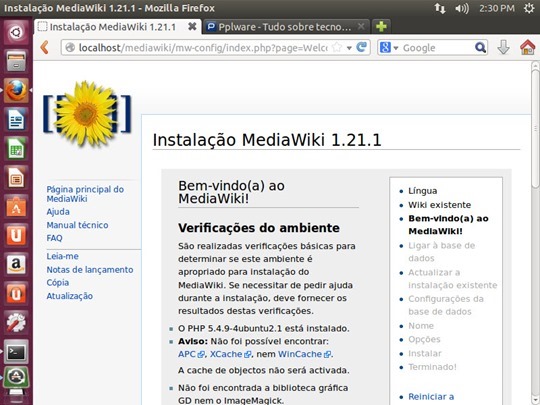The width and height of the screenshot is (540, 405).
Task: Expand the URL history dropdown arrow
Action: pos(349,48)
